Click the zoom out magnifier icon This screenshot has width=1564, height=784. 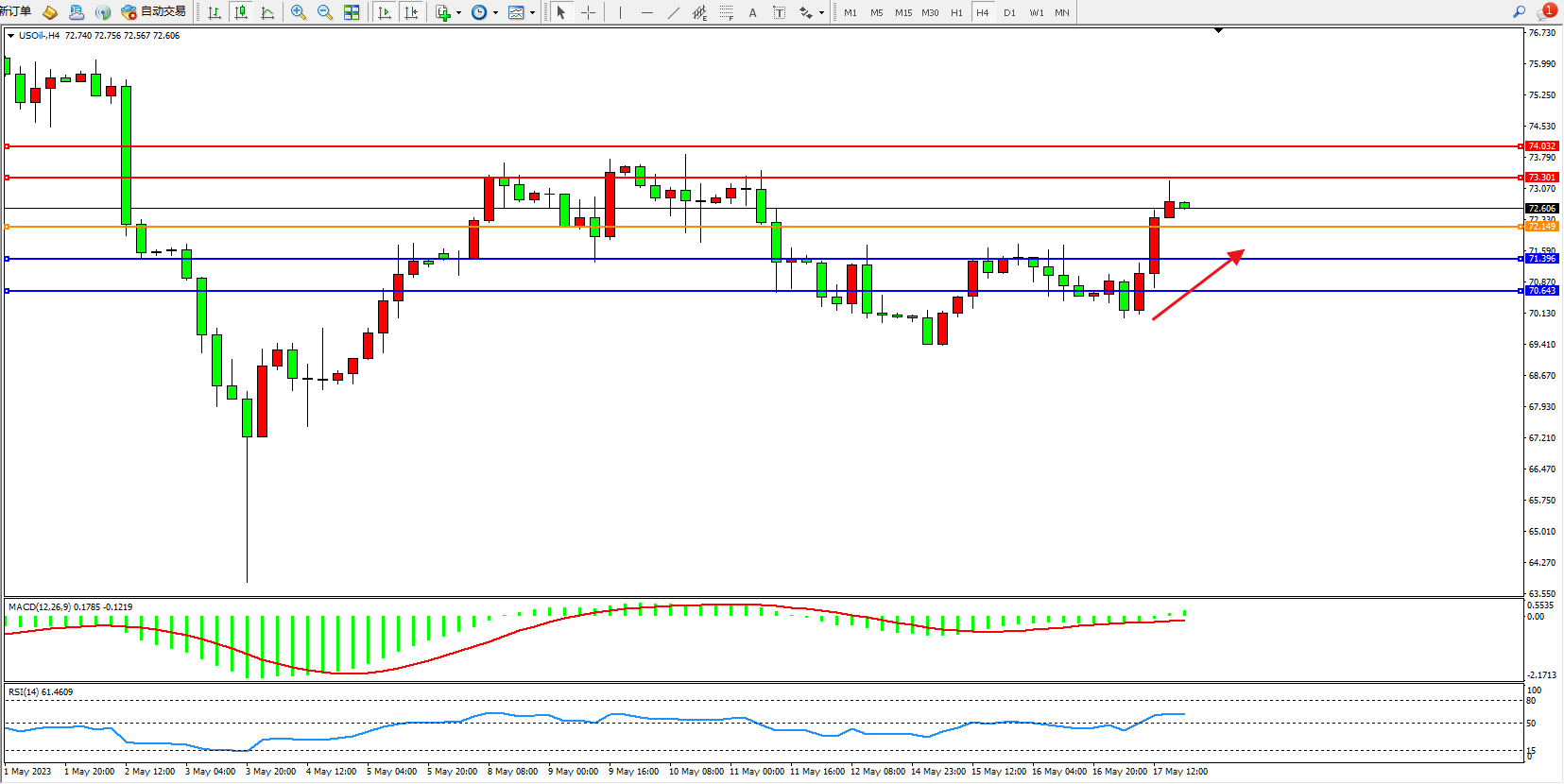click(325, 12)
